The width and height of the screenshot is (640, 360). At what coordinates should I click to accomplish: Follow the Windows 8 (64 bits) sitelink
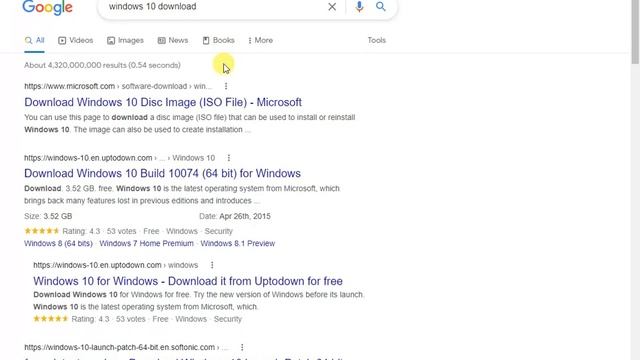(x=58, y=244)
